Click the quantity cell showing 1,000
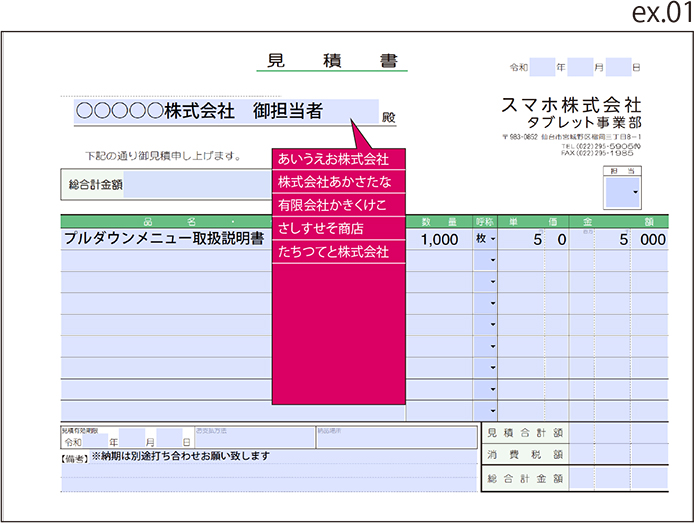Screen dimensions: 694x523 click(439, 239)
